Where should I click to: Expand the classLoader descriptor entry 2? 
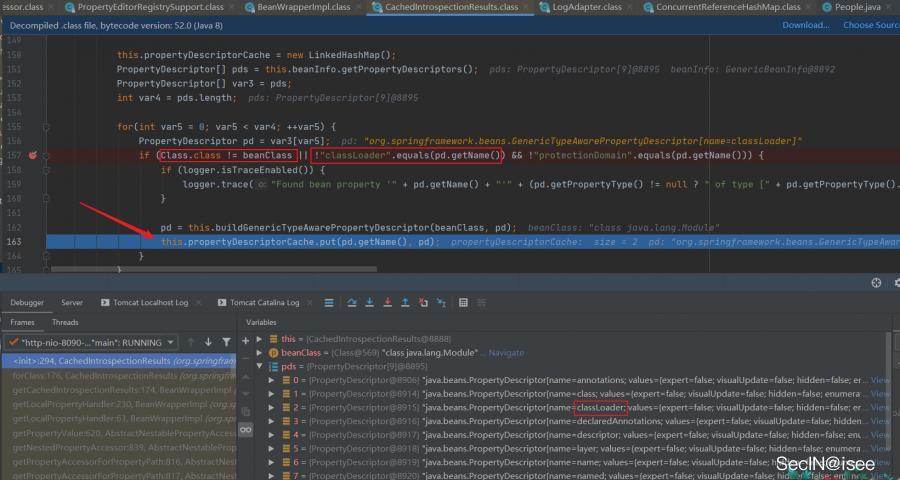coord(272,408)
